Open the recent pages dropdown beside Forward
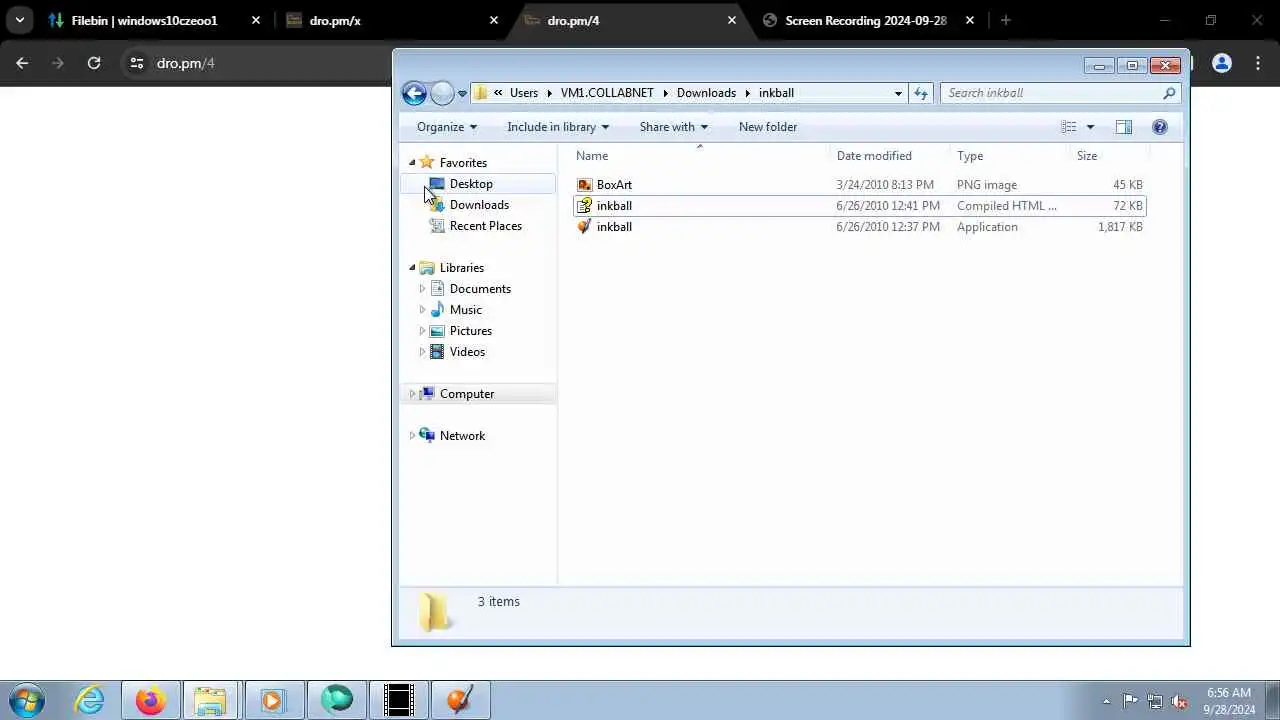The width and height of the screenshot is (1280, 720). point(462,93)
